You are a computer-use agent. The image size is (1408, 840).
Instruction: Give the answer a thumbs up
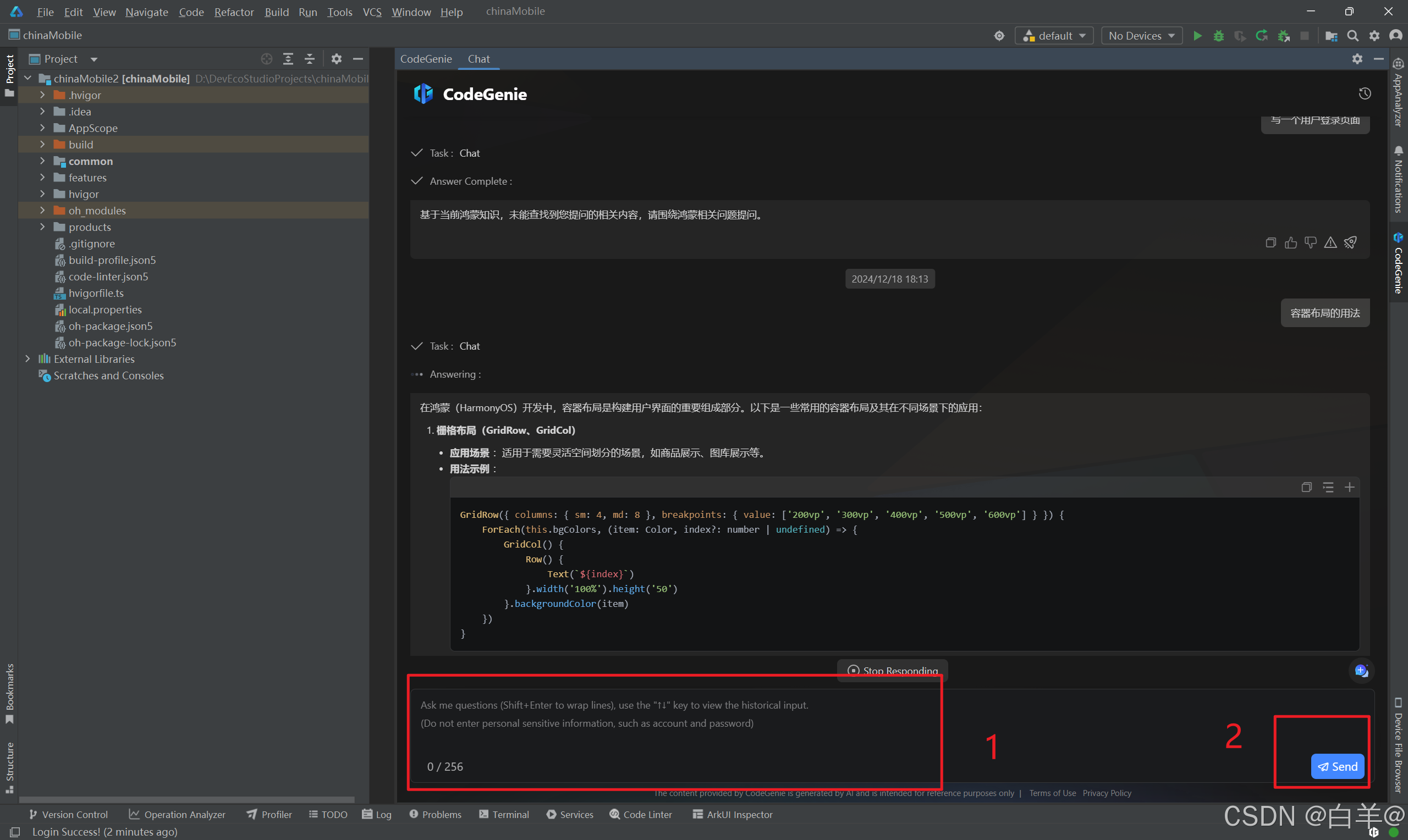[1291, 242]
